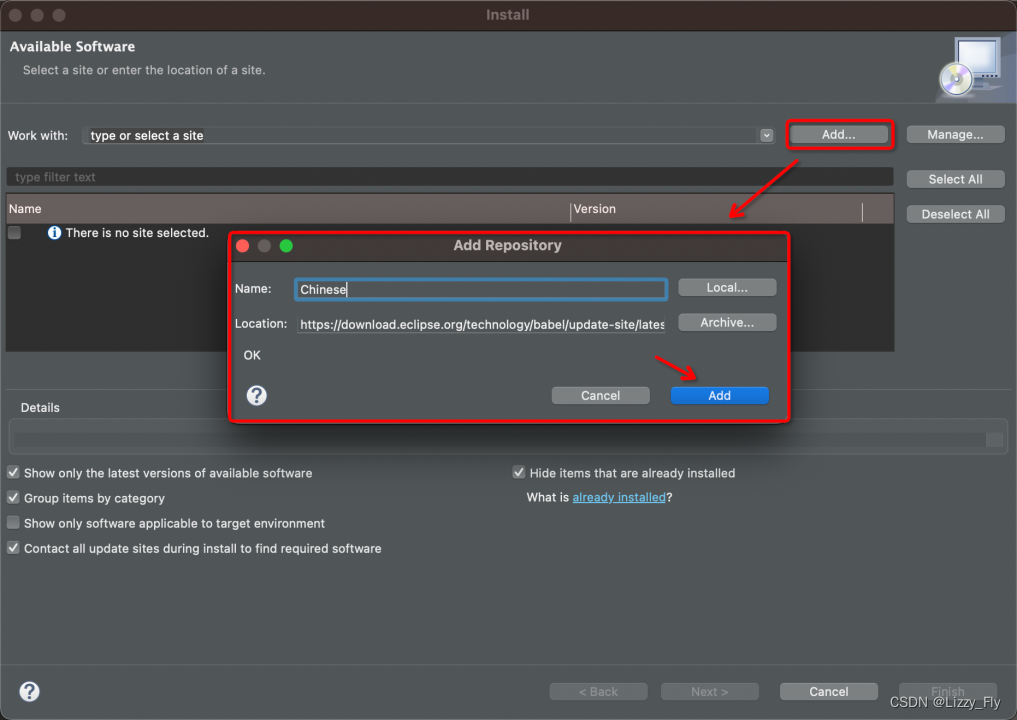Open the 'already installed' link
The height and width of the screenshot is (720, 1017).
619,498
